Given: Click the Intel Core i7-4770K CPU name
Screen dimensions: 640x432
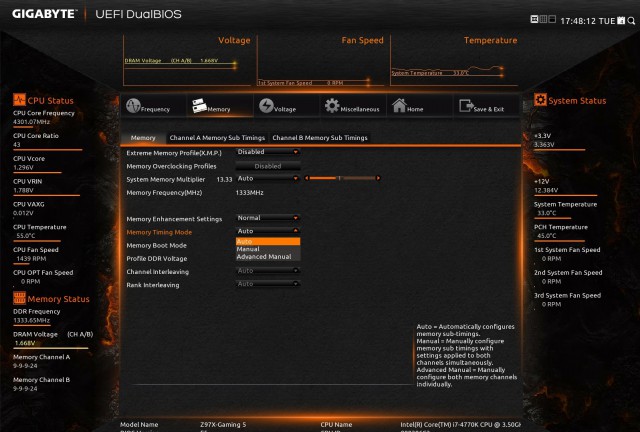Looking at the screenshot, I should [460, 425].
